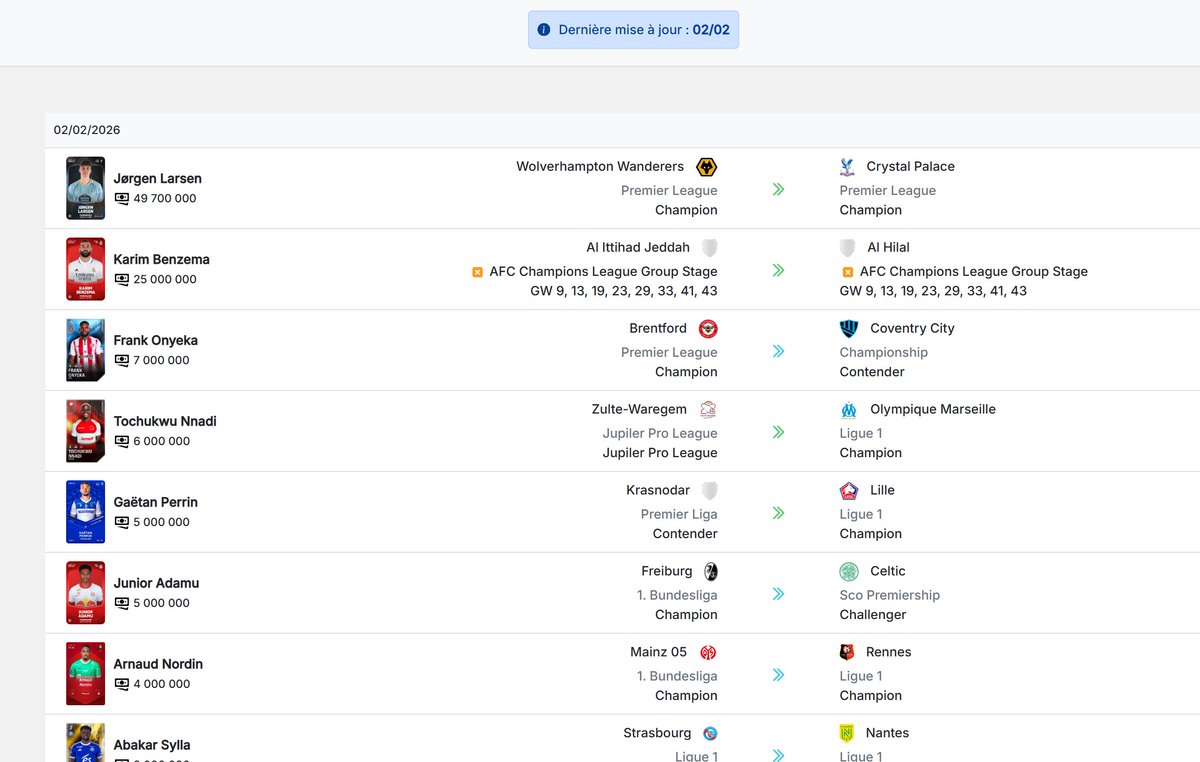Click Al Hilal's GW 9, 13, 19 gameweek list
This screenshot has height=762, width=1200.
pyautogui.click(x=933, y=291)
